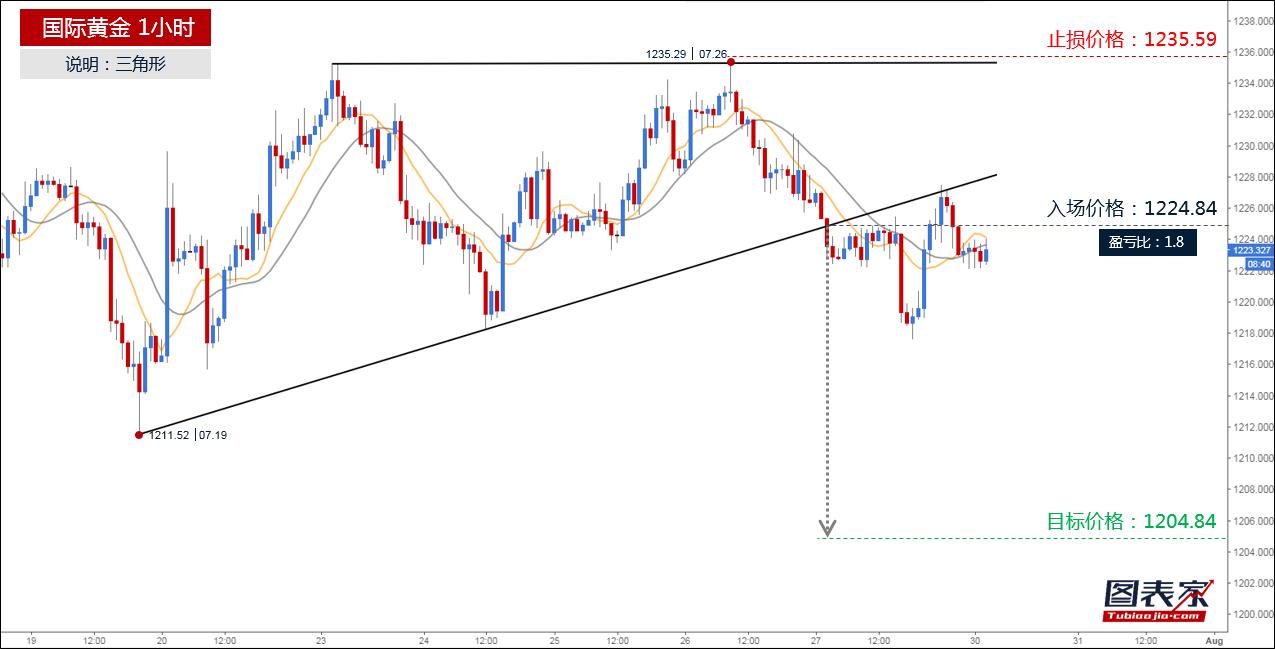Click the date label 30 on time axis
This screenshot has height=649, width=1275.
[977, 640]
